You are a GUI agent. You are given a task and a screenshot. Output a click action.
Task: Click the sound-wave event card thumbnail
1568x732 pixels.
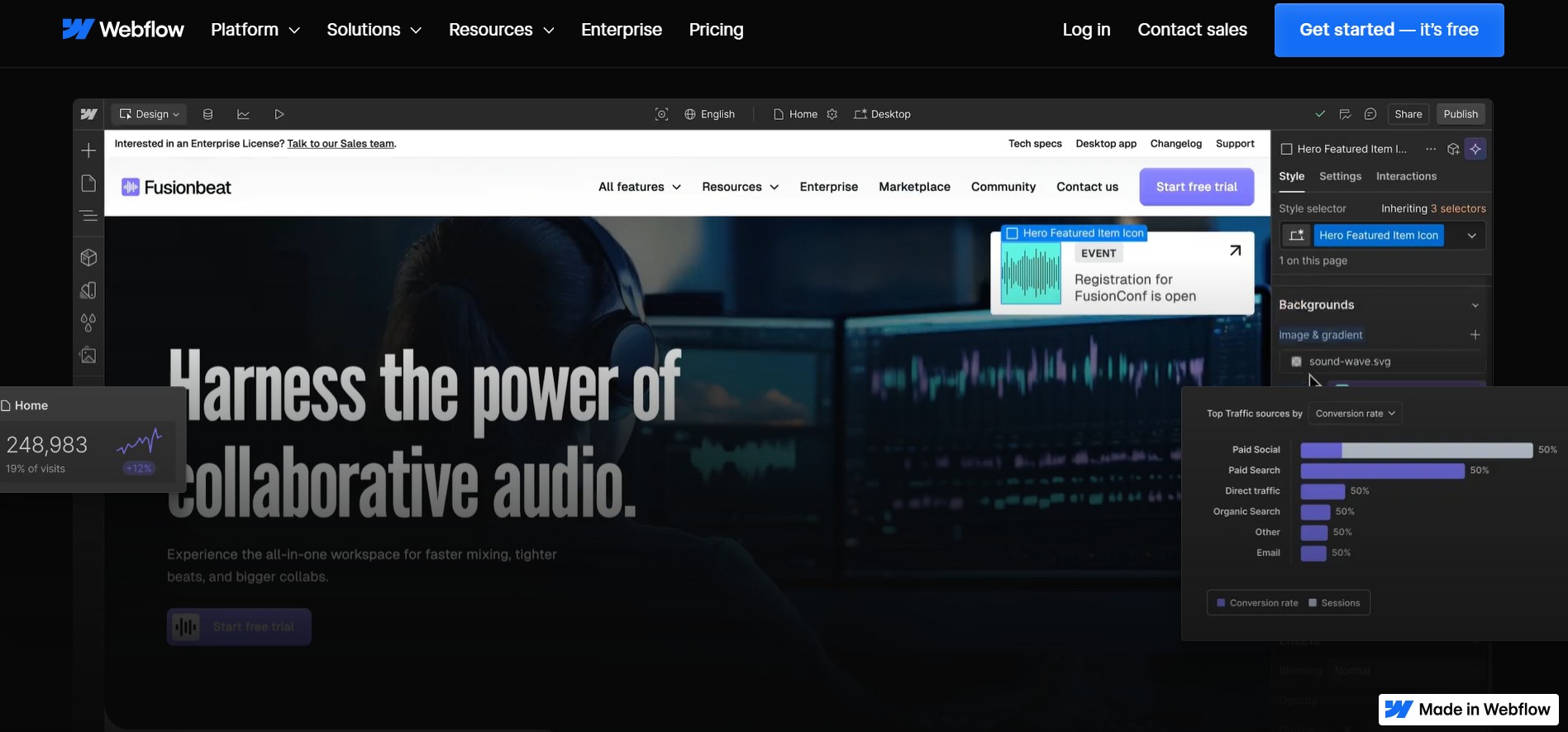tap(1031, 275)
